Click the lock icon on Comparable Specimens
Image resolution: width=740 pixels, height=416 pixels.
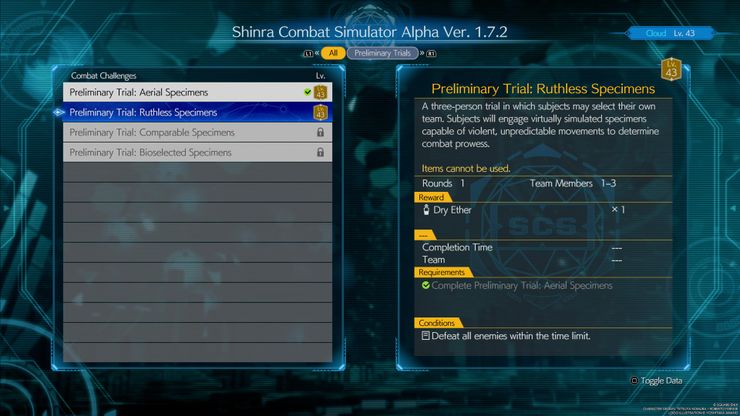(x=320, y=132)
